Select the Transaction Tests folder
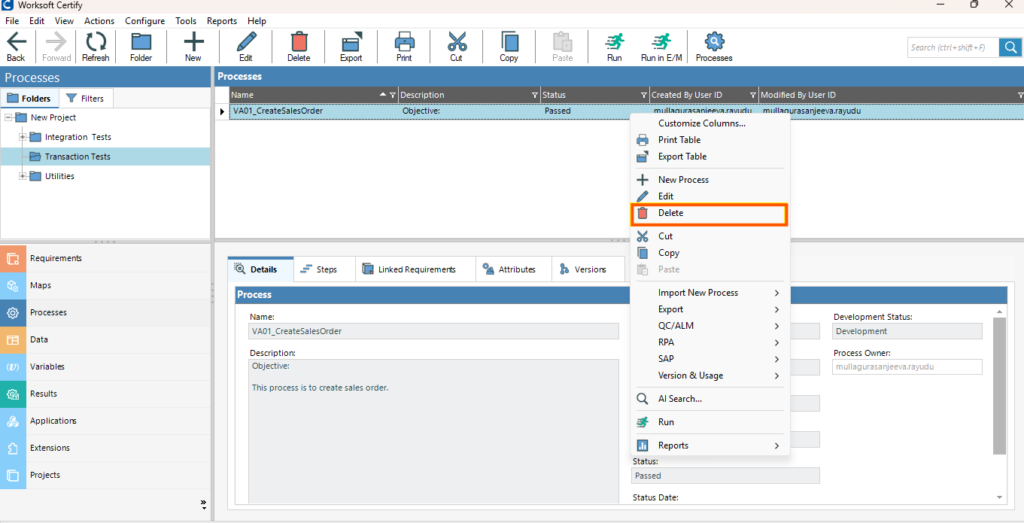 105,157
